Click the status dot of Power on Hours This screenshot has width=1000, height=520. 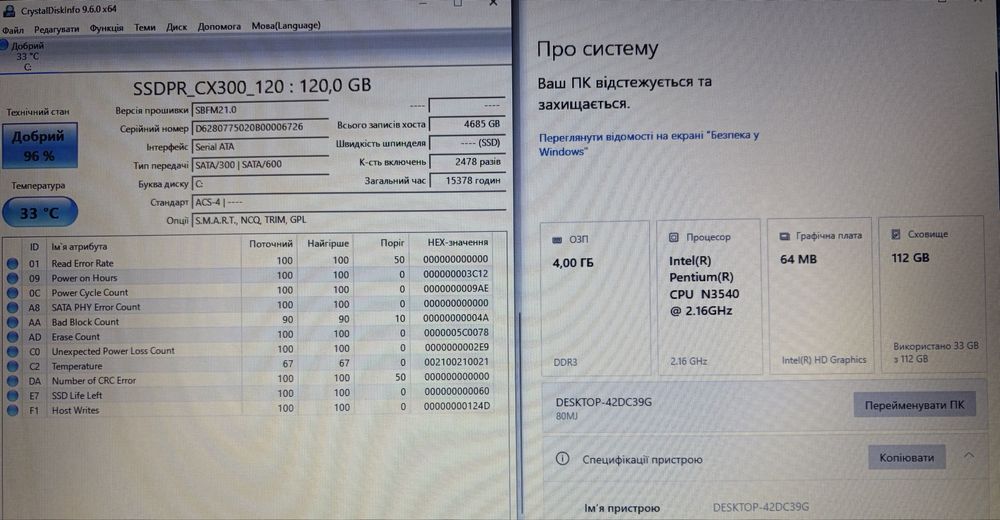(12, 278)
